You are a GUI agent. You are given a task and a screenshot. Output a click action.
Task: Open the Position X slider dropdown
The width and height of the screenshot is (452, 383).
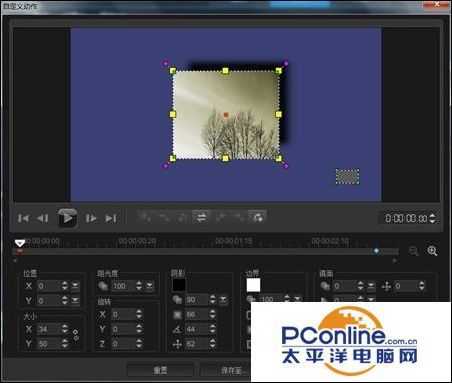pyautogui.click(x=75, y=286)
